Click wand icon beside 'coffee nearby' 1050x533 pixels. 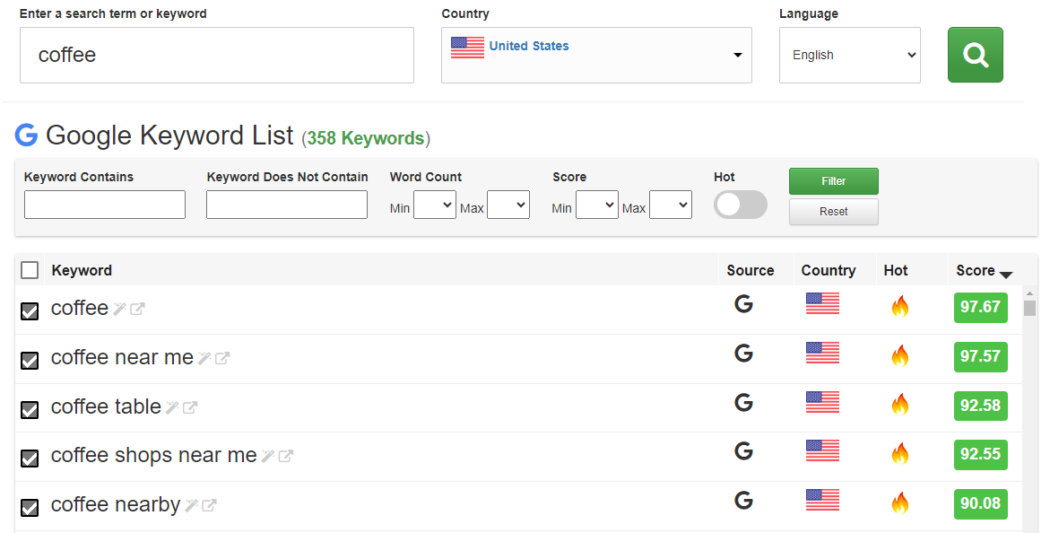(x=192, y=506)
